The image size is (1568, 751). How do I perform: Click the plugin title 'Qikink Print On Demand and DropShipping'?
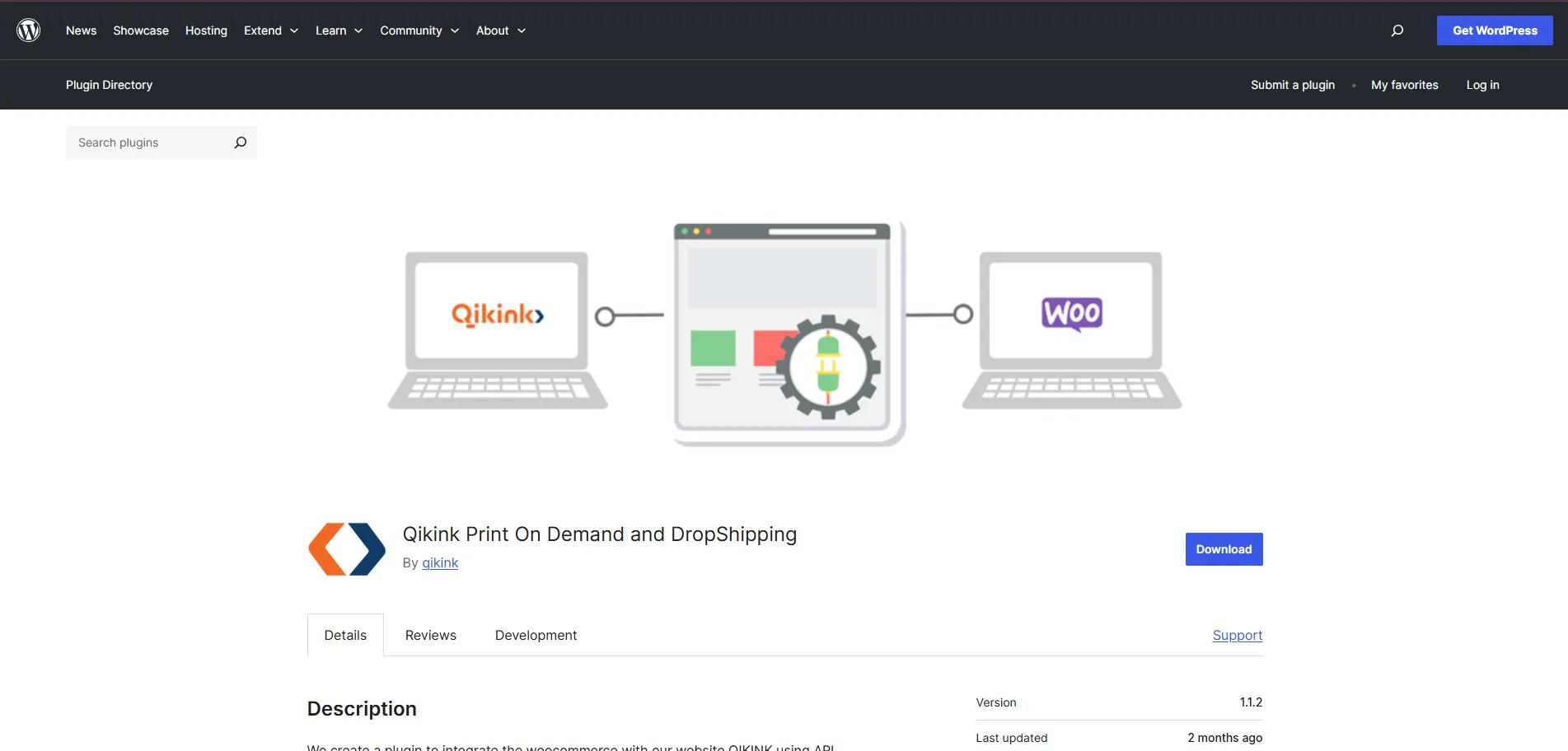pos(600,534)
